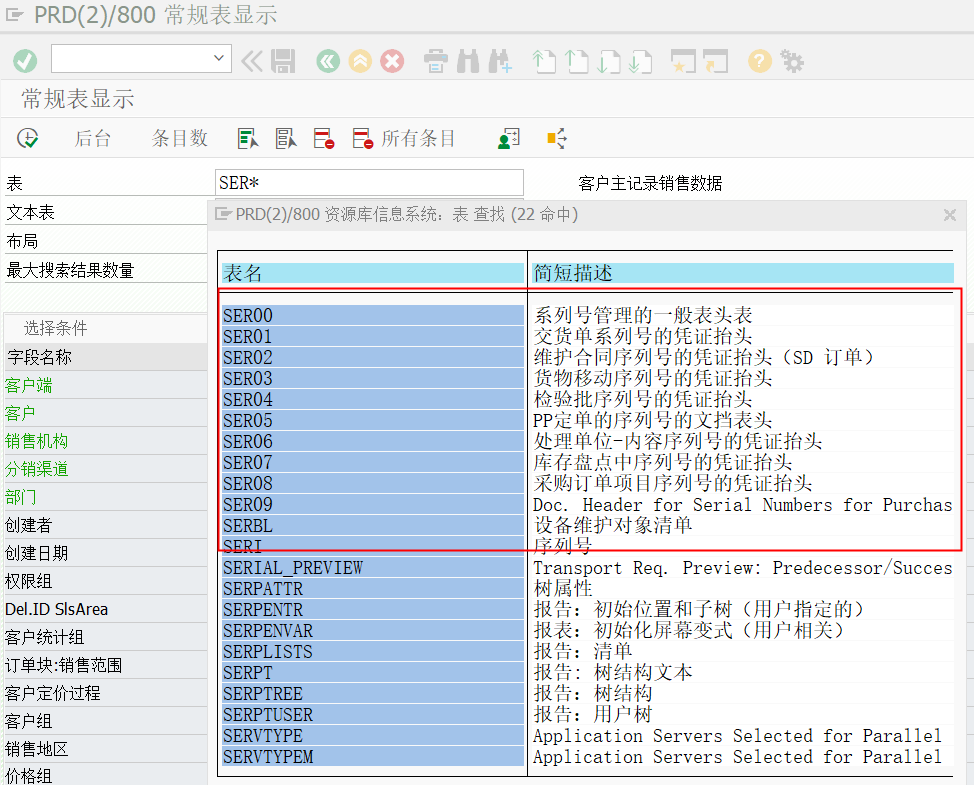
Task: Select table SERBL in the list
Action: 373,525
